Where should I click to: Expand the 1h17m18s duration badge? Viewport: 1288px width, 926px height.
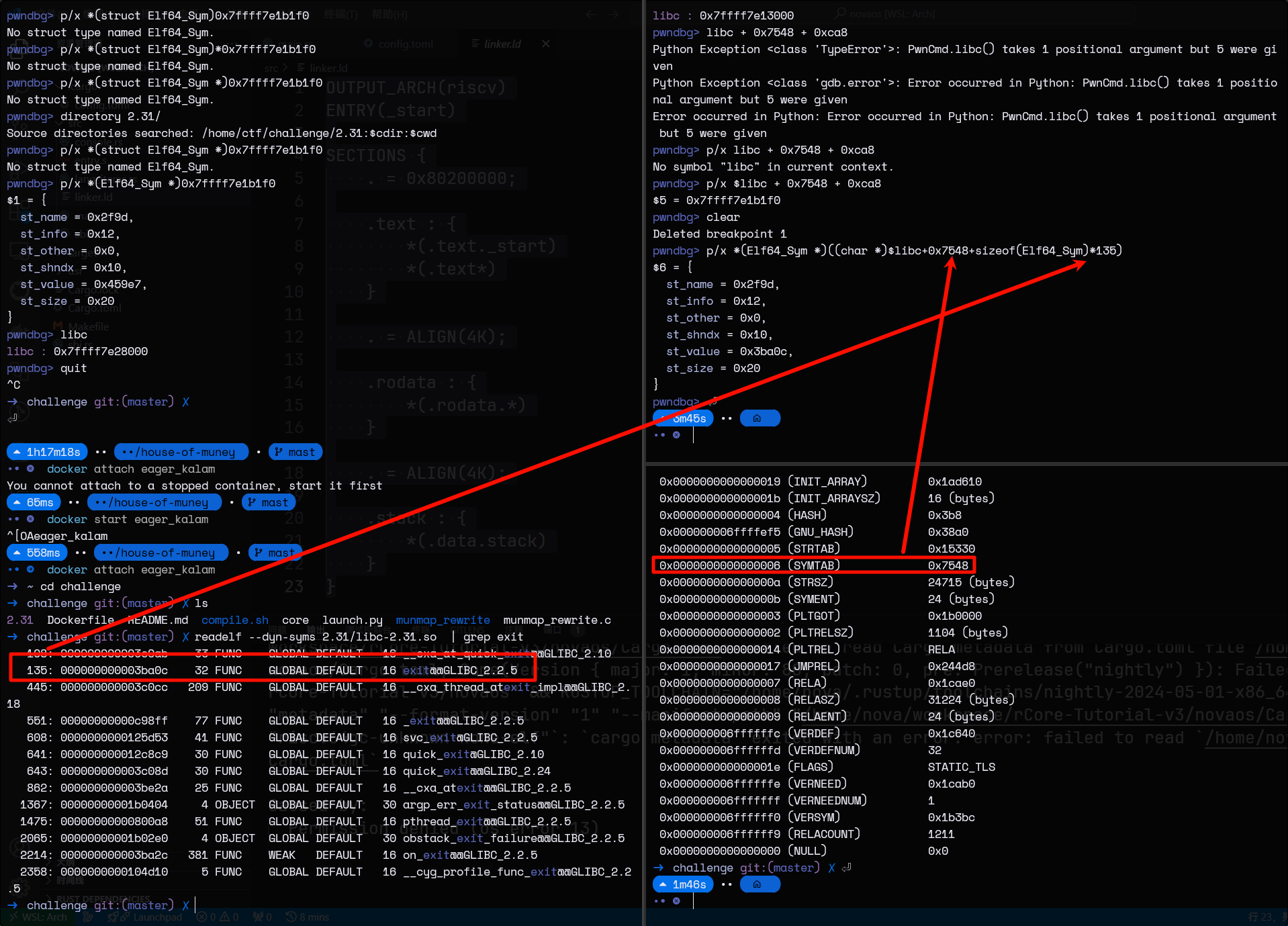[x=47, y=452]
